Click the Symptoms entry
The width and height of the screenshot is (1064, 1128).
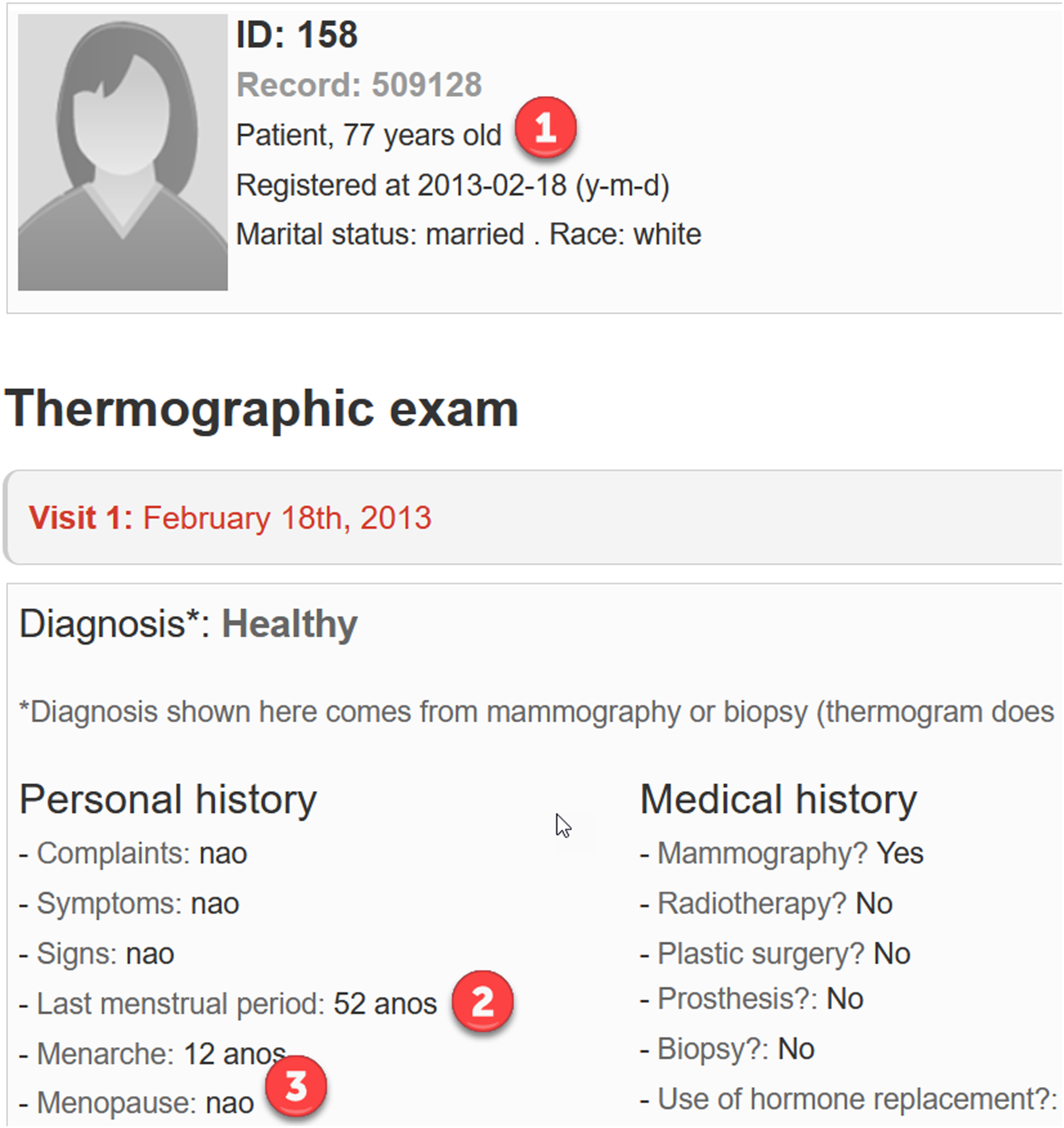point(129,903)
